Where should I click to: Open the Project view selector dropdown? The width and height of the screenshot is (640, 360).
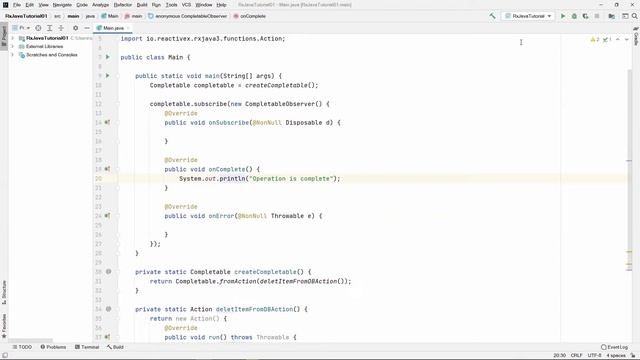21,28
